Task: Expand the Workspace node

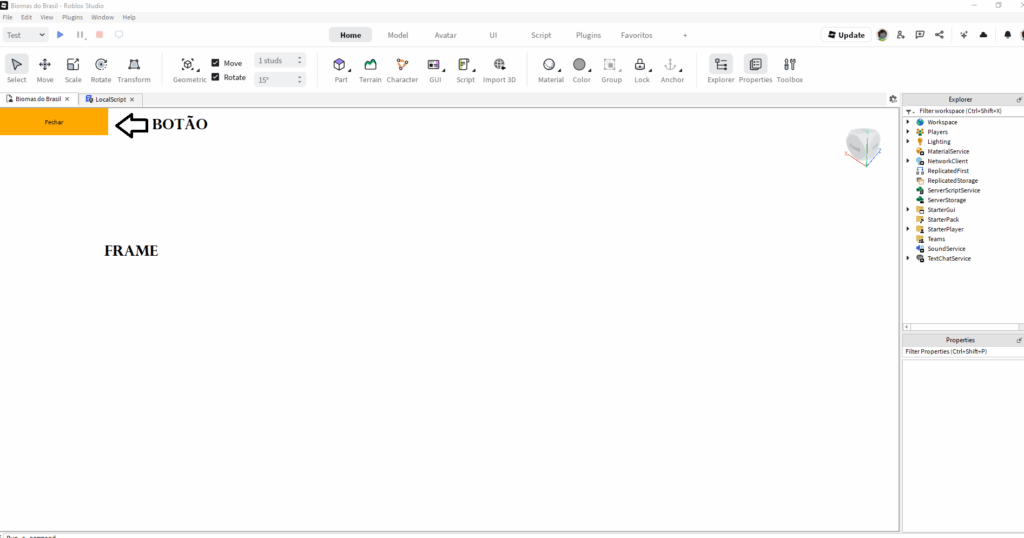Action: coord(908,122)
